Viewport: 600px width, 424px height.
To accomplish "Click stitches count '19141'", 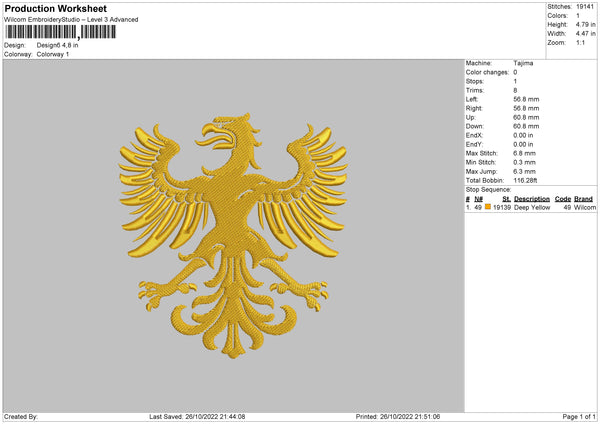I will click(585, 7).
